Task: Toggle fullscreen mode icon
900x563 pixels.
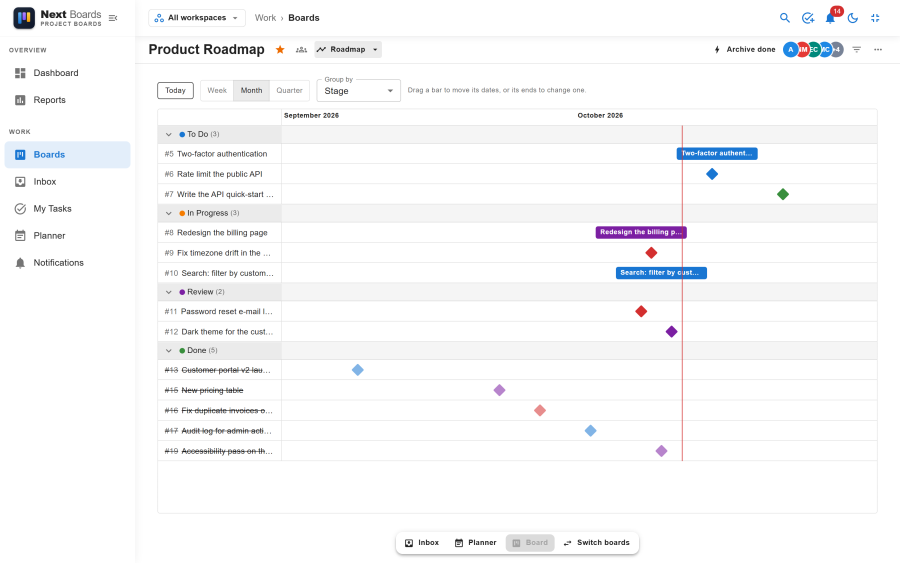Action: coord(875,18)
